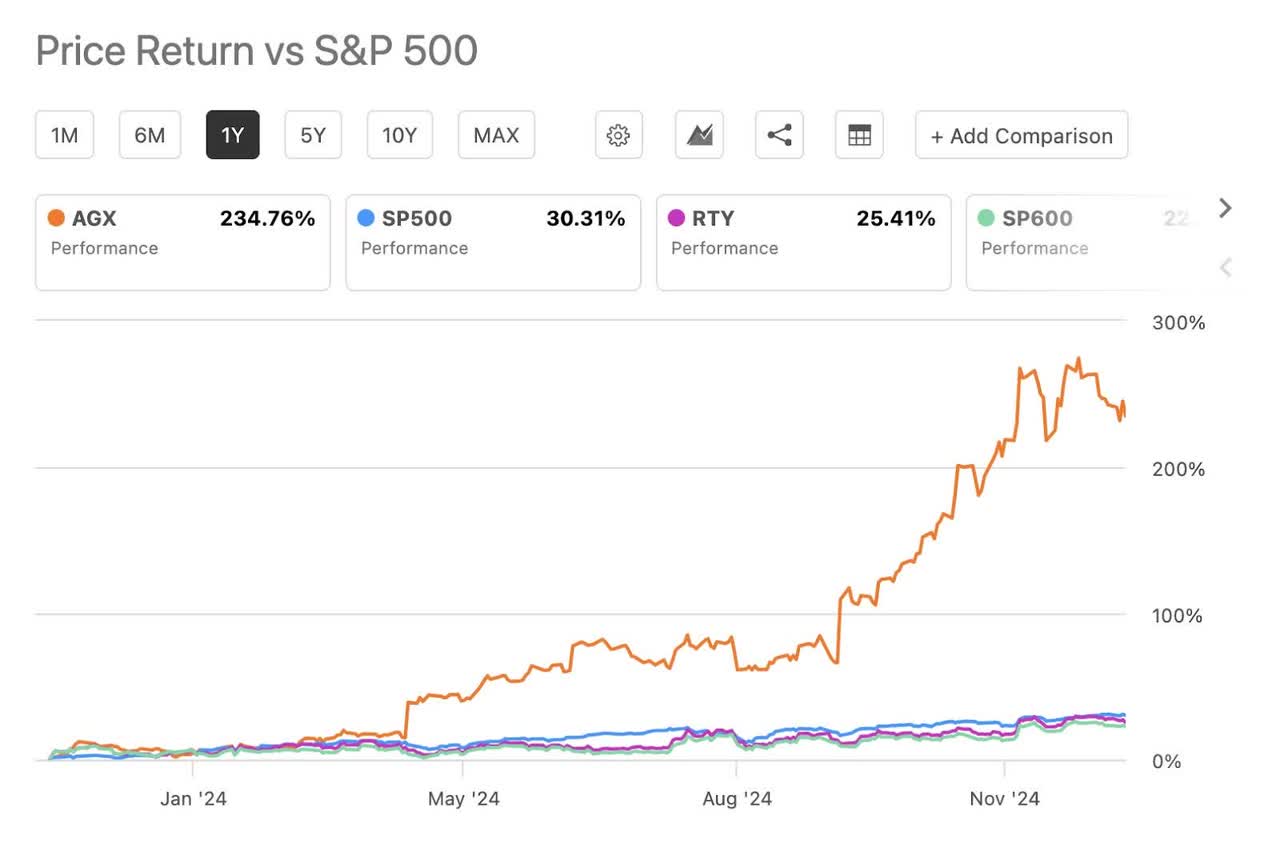
Task: Click the magenta RTY series color dot
Action: pos(677,218)
